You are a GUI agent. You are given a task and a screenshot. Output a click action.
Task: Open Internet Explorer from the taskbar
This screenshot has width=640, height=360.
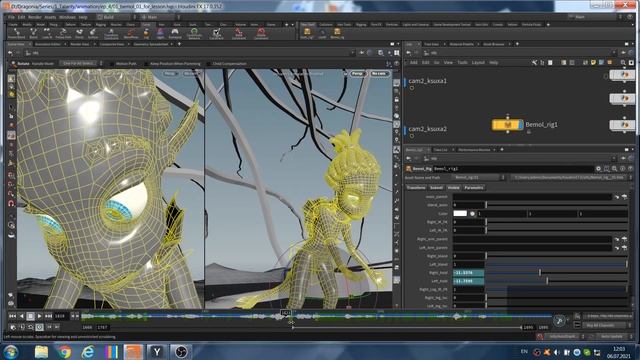click(x=88, y=352)
